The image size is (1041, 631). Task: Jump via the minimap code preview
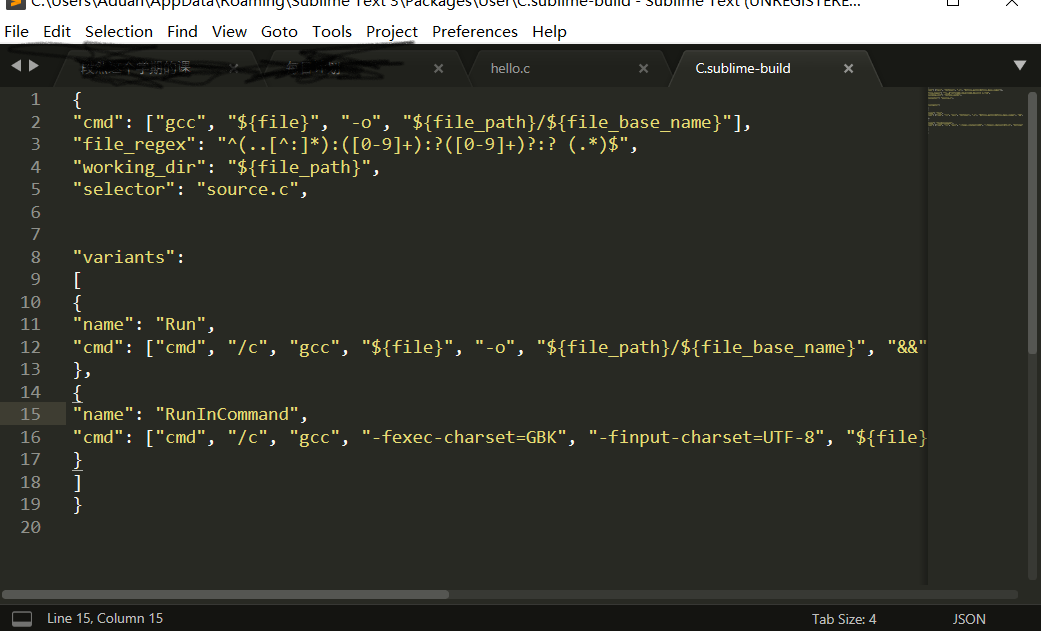click(976, 110)
